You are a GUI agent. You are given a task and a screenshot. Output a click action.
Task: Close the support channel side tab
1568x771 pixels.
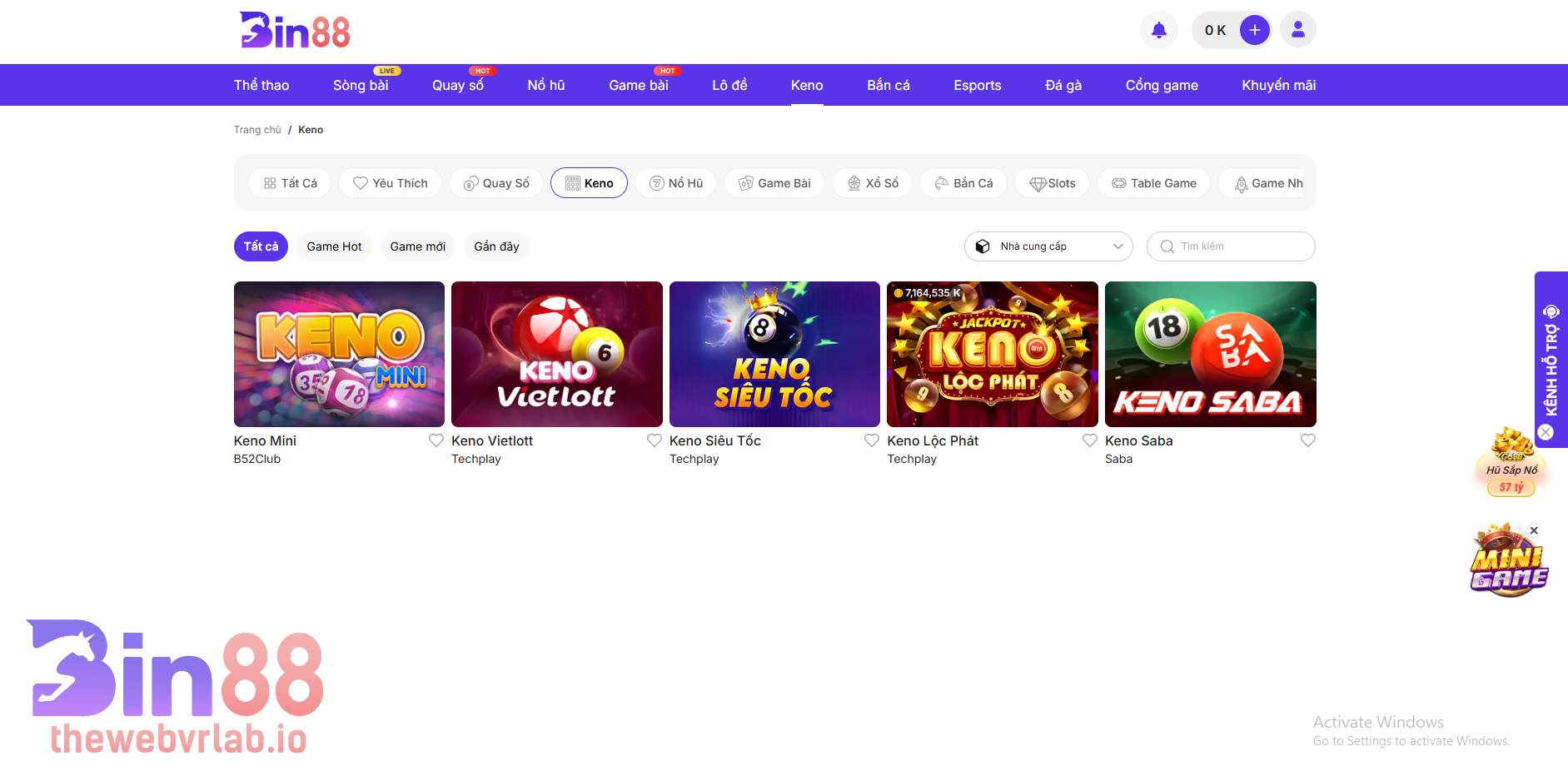(1546, 432)
